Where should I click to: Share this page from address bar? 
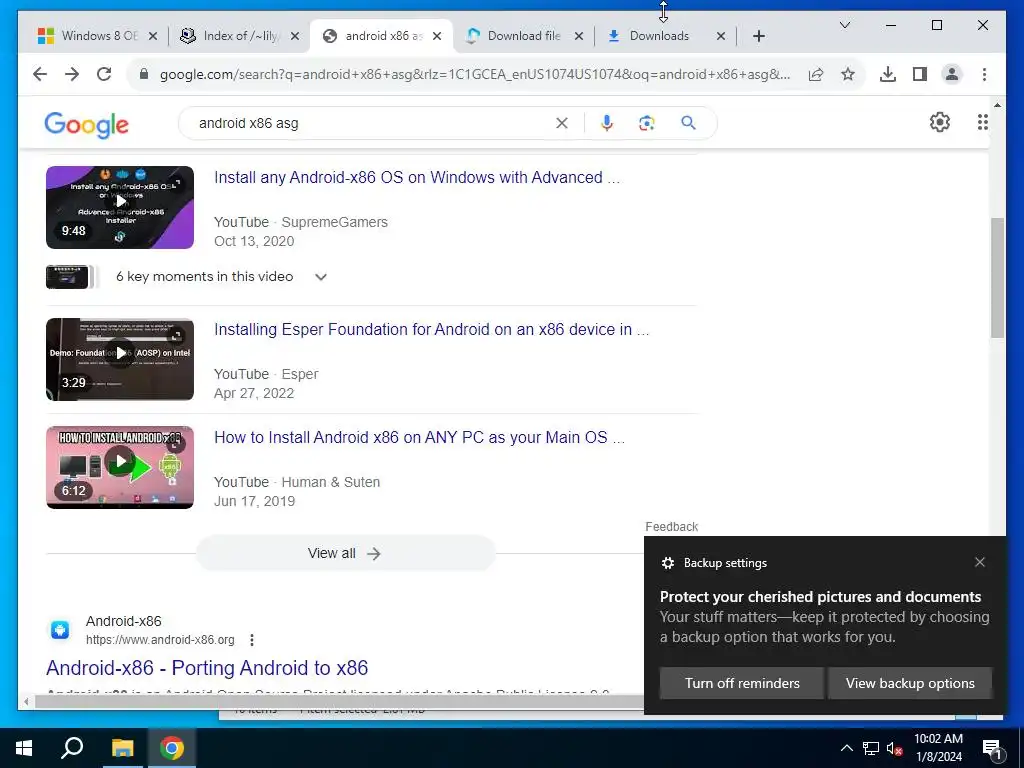(816, 74)
